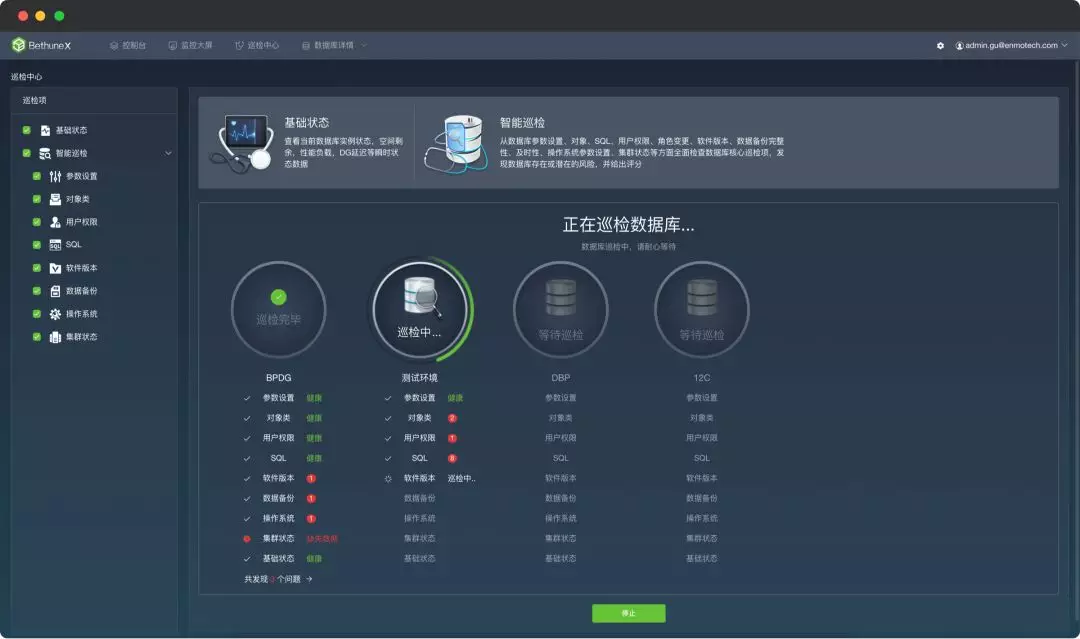Collapse the 智能巡检 tree chevron
1080x639 pixels.
click(168, 154)
